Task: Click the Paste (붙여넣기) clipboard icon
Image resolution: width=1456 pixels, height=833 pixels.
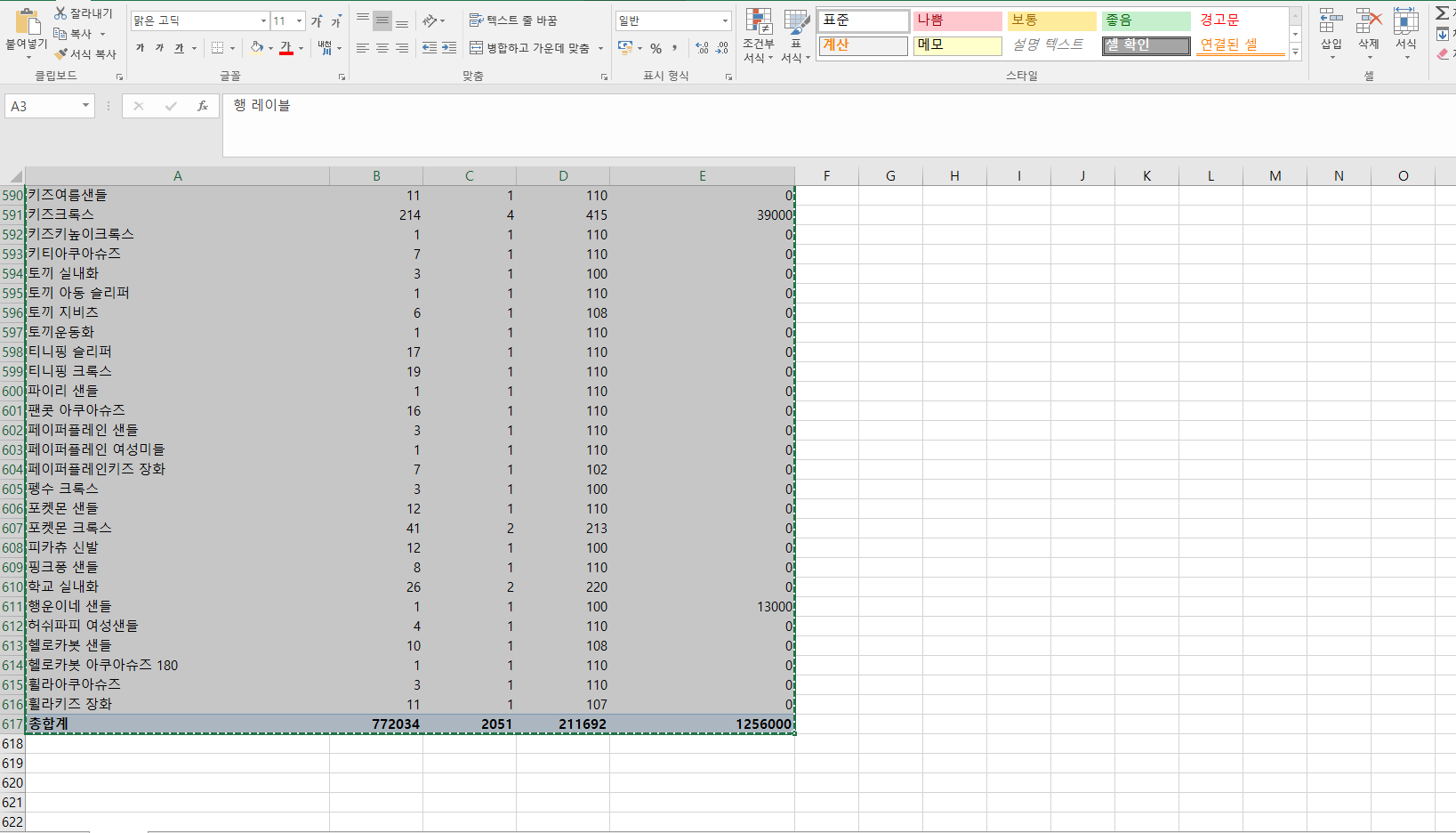Action: coord(28,21)
